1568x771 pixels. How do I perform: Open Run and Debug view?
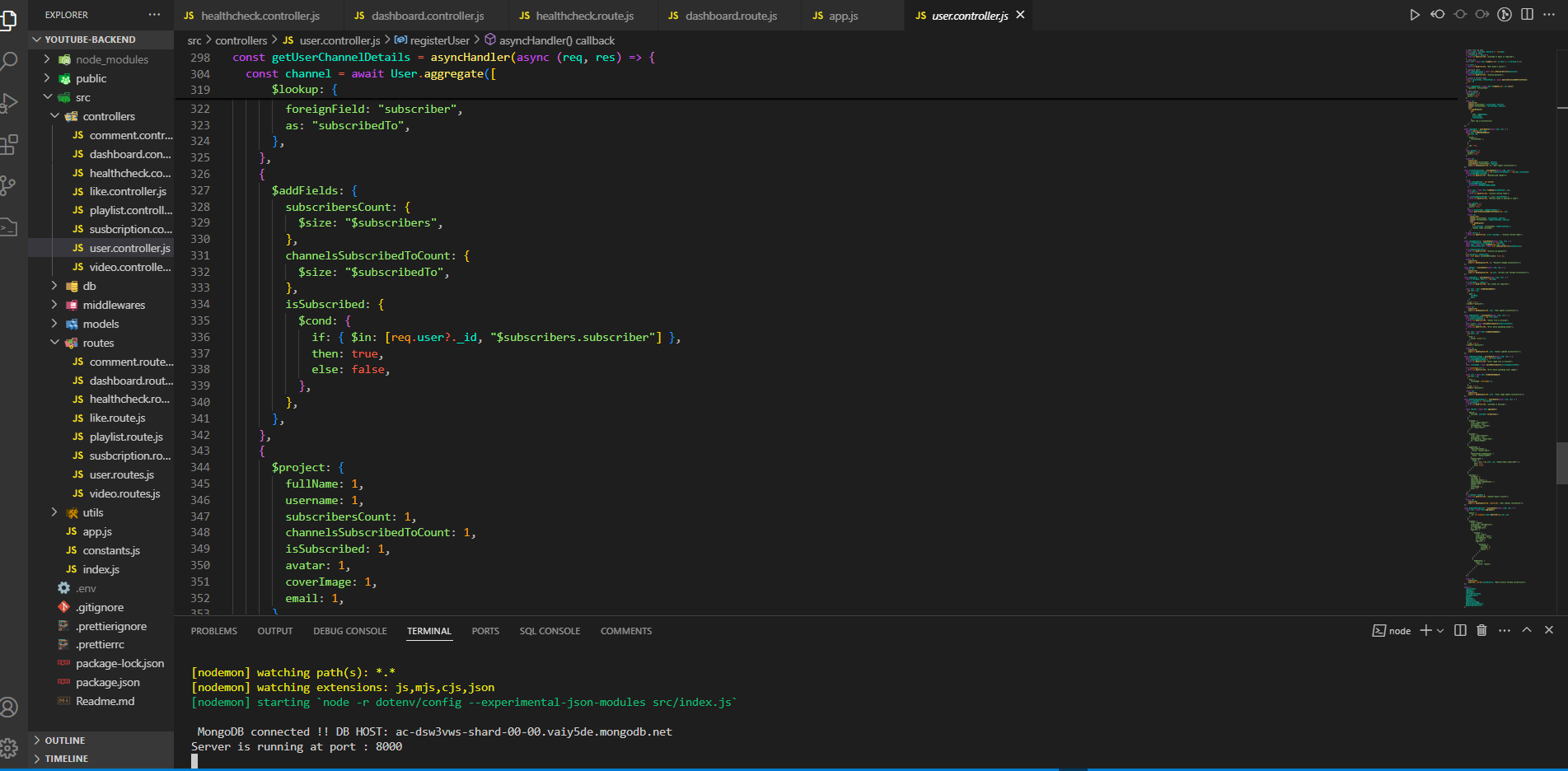tap(7, 103)
